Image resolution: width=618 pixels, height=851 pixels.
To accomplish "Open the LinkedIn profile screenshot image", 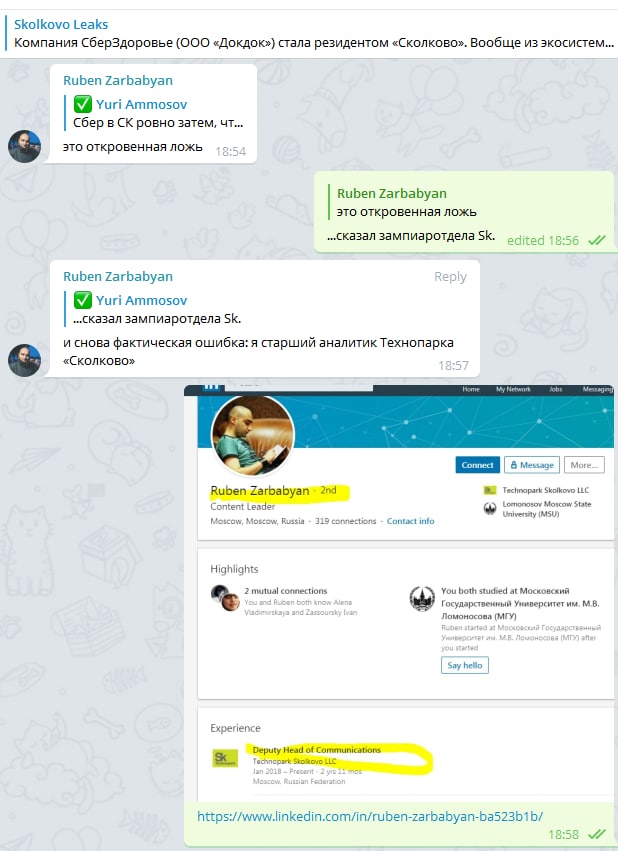I will pyautogui.click(x=399, y=593).
